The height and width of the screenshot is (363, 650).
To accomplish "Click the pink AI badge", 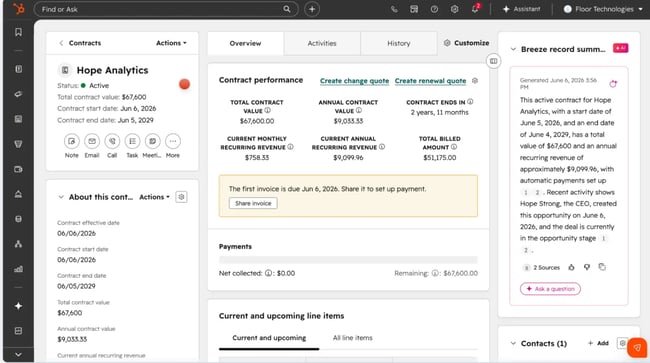I will pos(621,48).
